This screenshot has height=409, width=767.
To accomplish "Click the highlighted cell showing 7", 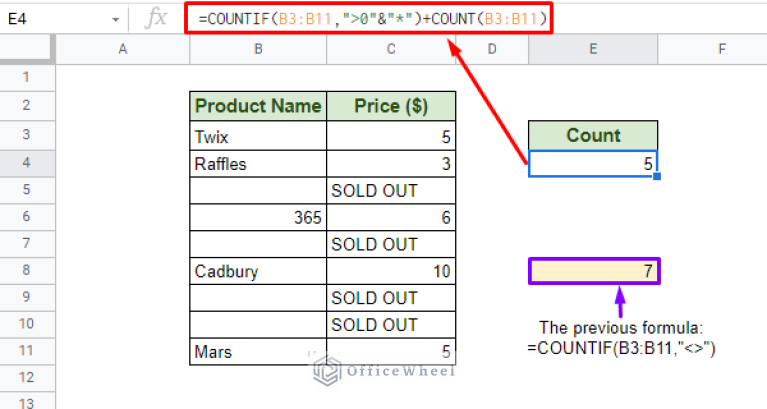I will [594, 271].
